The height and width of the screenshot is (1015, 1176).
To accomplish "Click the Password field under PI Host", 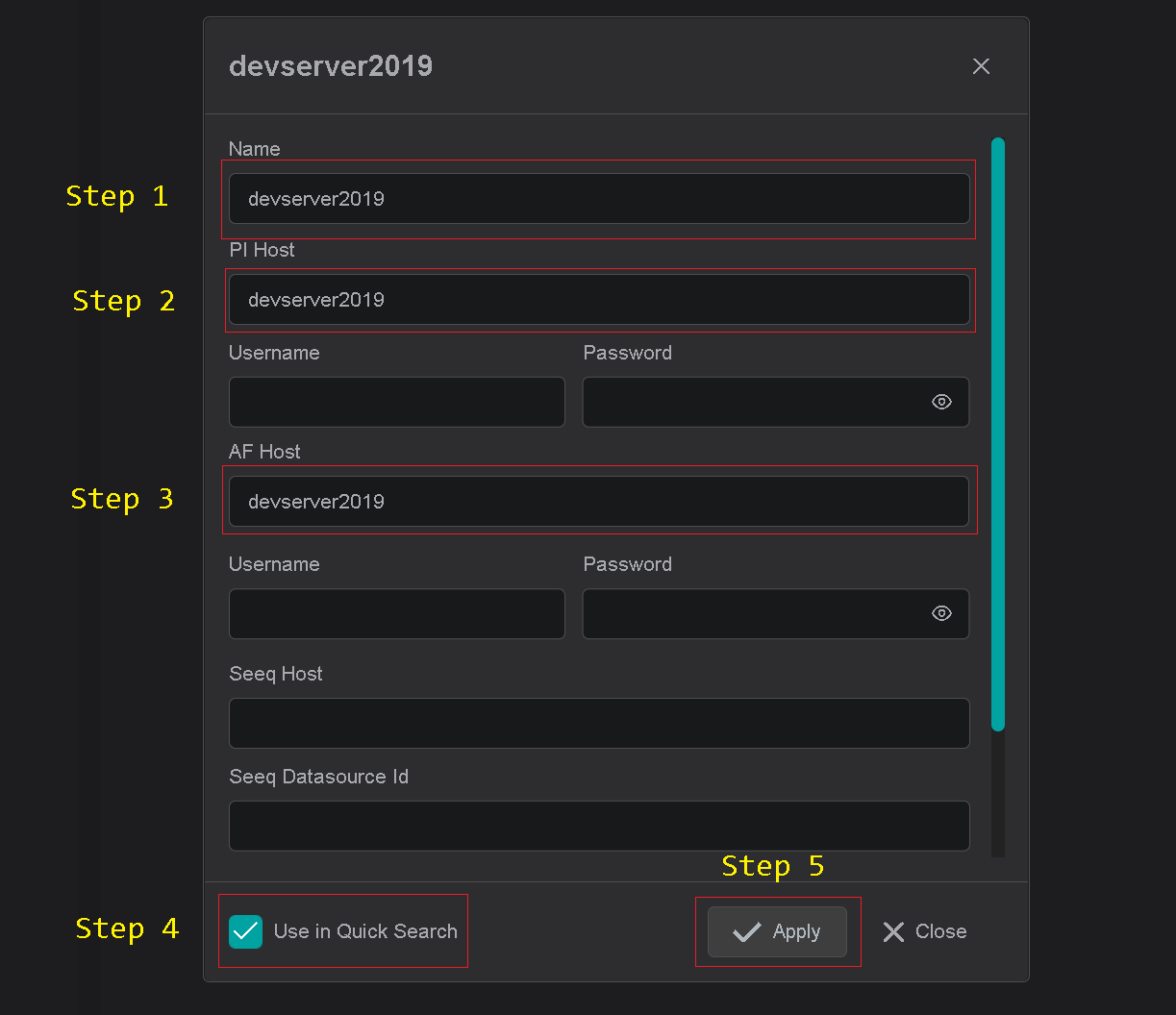I will (x=776, y=402).
